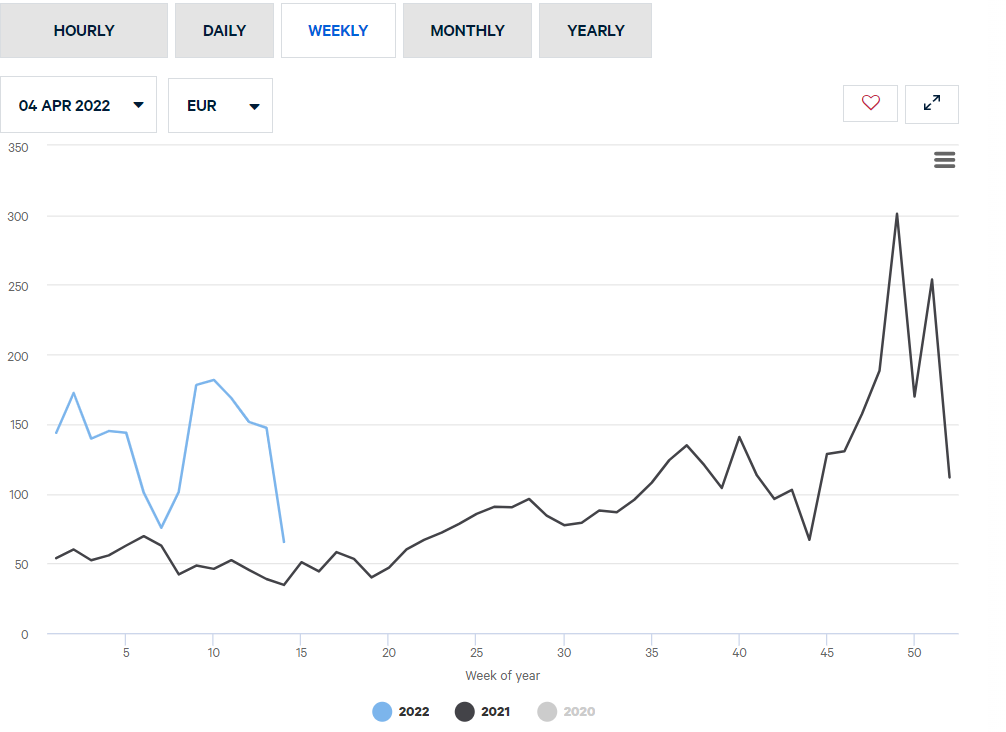Switch to the MONTHLY tab
This screenshot has height=732, width=1006.
(x=467, y=31)
